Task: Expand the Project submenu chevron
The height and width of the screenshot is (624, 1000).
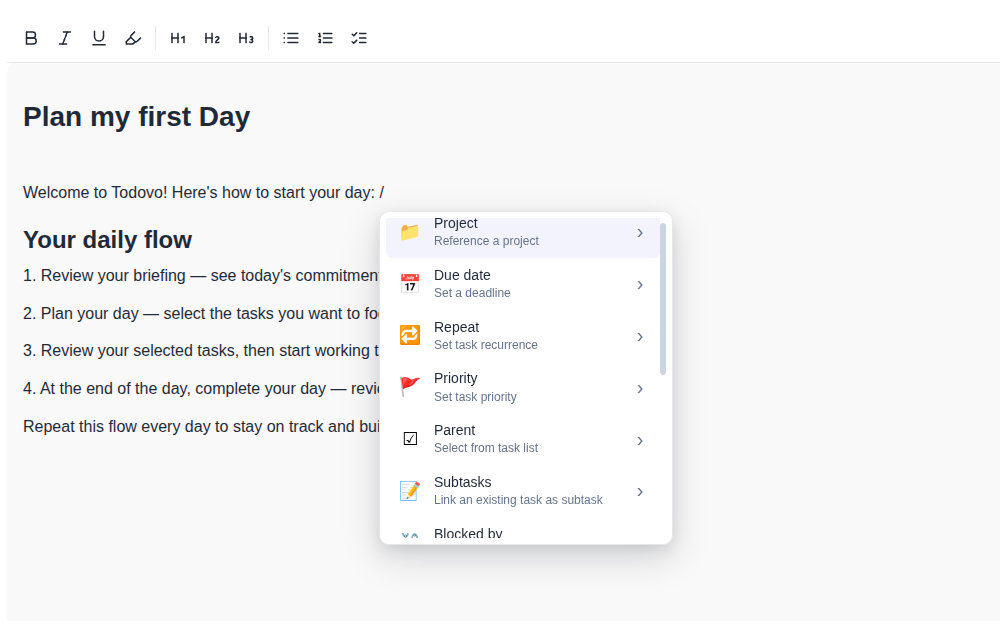Action: pyautogui.click(x=640, y=233)
